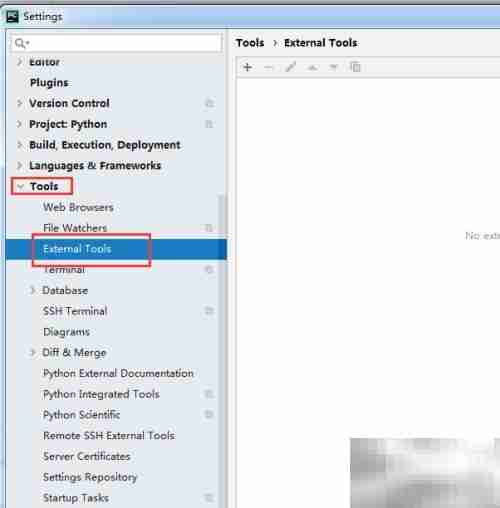Screen dimensions: 500x508
Task: Click the move up arrow icon
Action: click(x=312, y=68)
